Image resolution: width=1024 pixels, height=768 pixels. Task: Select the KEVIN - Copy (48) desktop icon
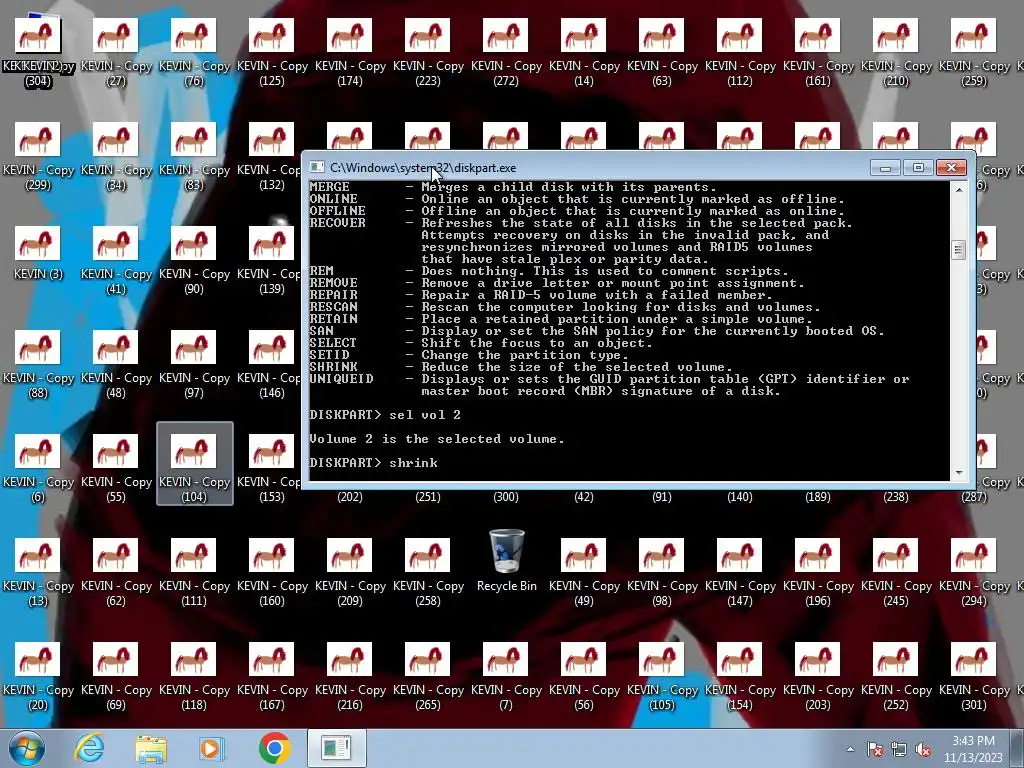pyautogui.click(x=116, y=364)
